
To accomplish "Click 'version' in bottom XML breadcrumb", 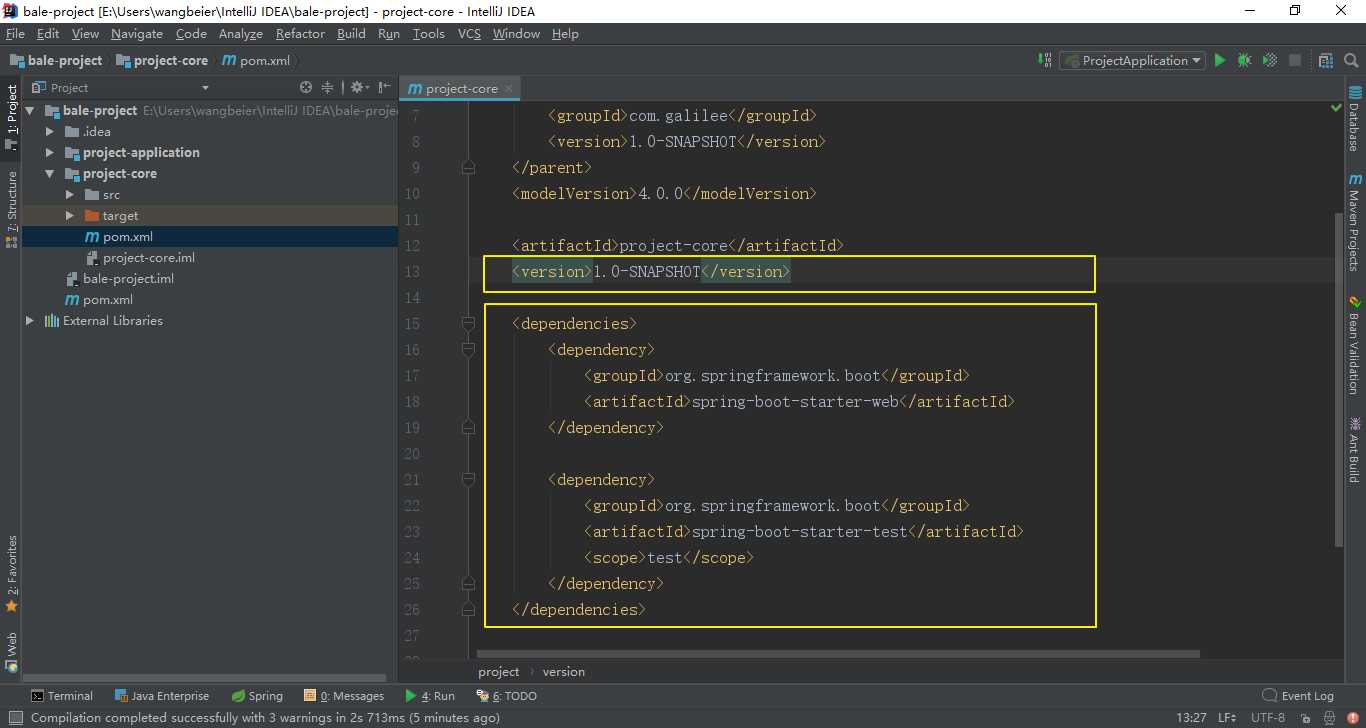I will 564,672.
